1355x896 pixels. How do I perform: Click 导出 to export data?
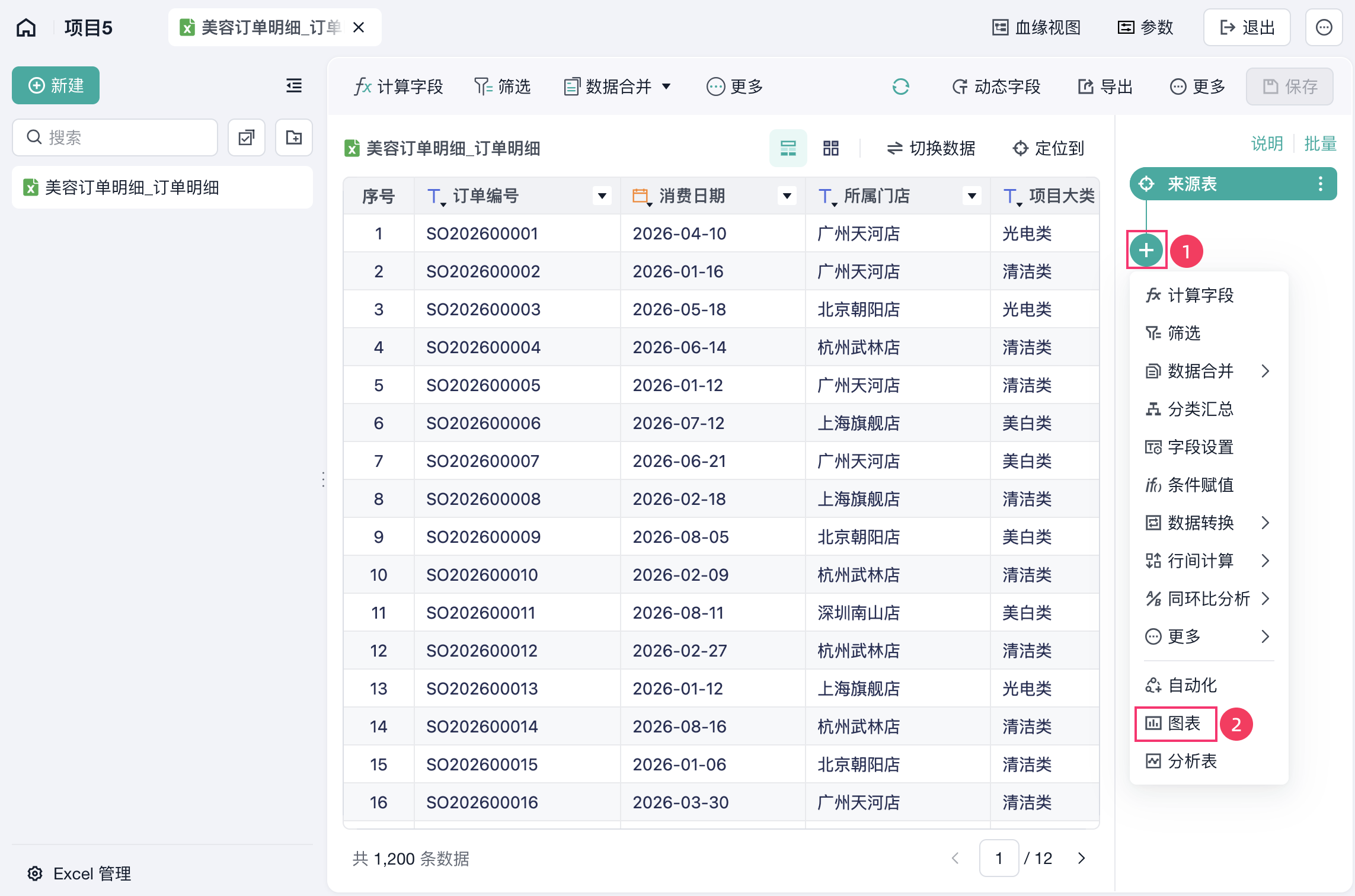(1105, 87)
